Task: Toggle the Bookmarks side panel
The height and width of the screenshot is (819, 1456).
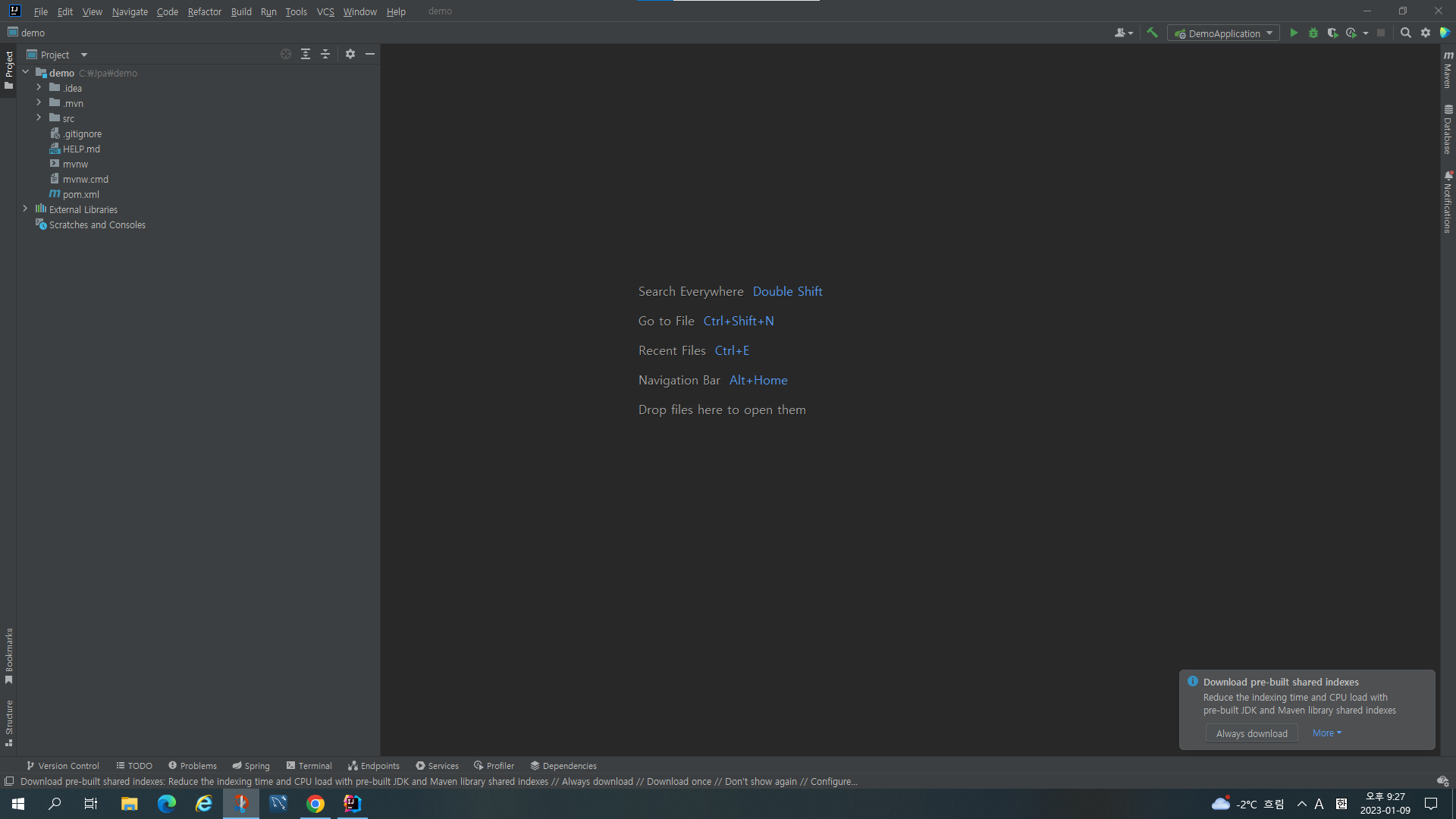Action: pyautogui.click(x=9, y=655)
